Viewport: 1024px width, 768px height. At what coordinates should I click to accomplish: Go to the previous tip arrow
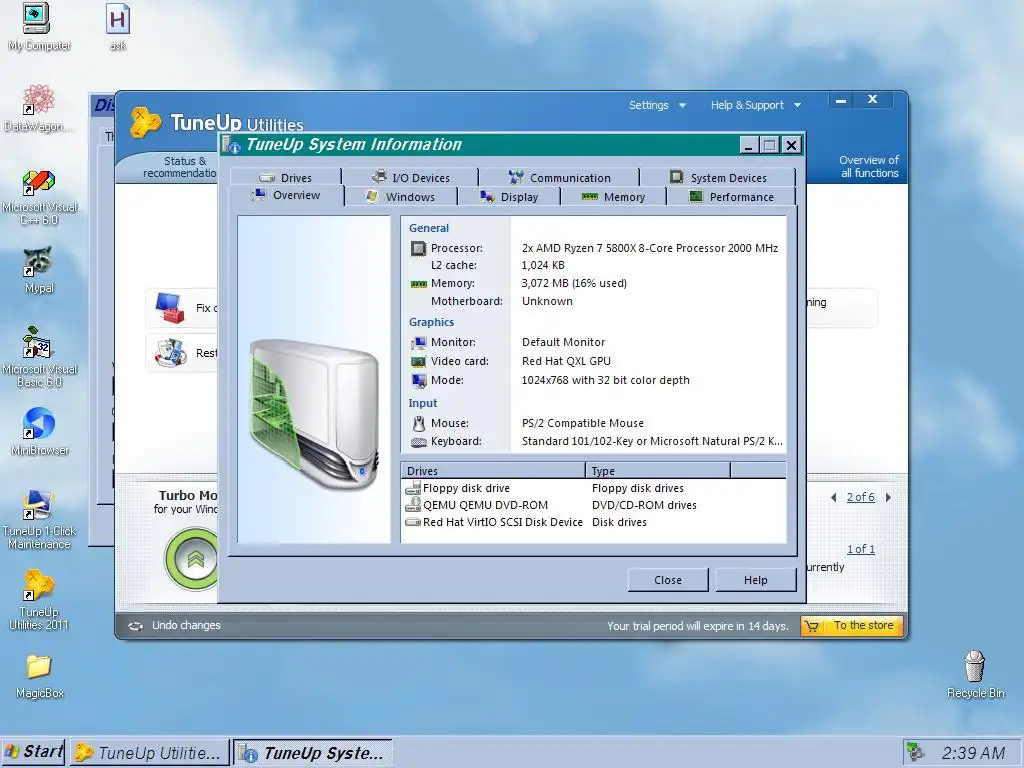(833, 498)
